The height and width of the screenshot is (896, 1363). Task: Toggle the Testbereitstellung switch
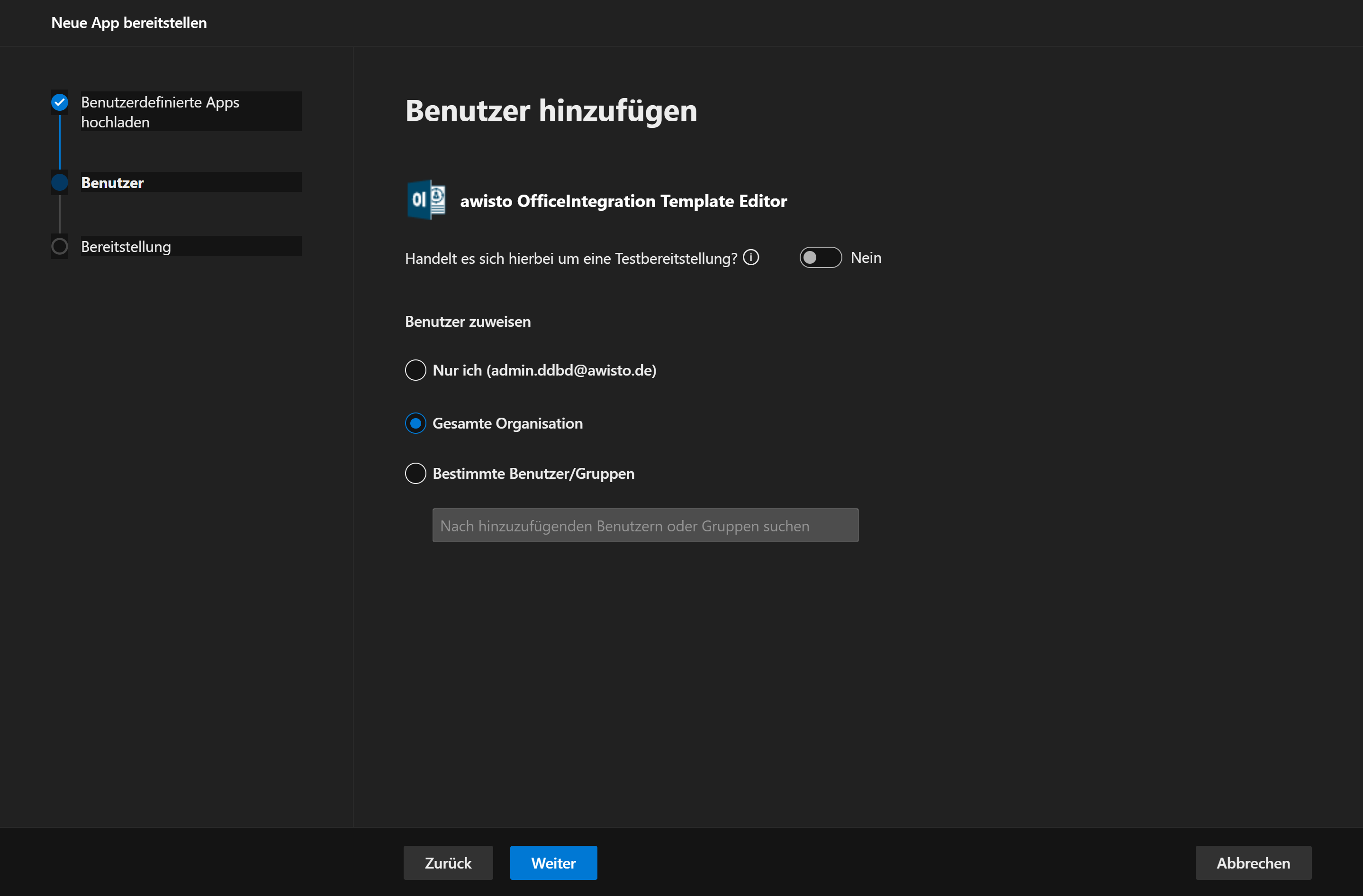coord(821,258)
